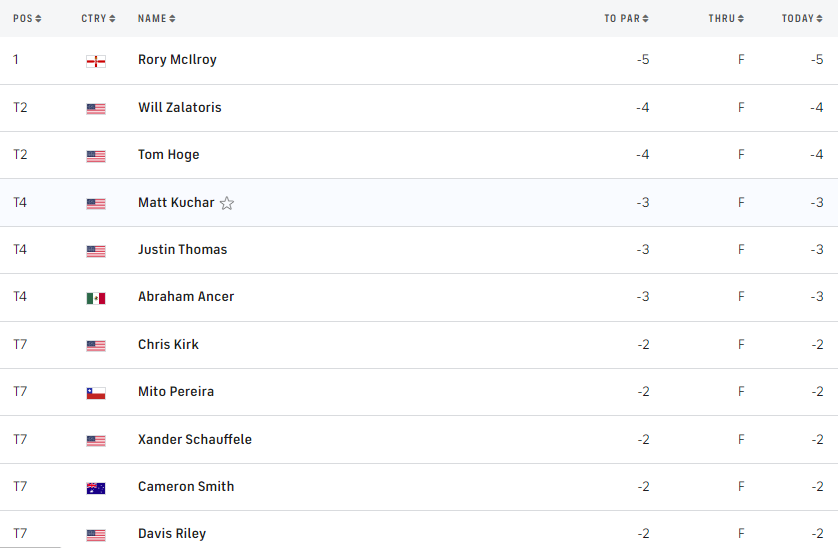The width and height of the screenshot is (838, 548).
Task: Sort by TODAY column header
Action: click(802, 18)
